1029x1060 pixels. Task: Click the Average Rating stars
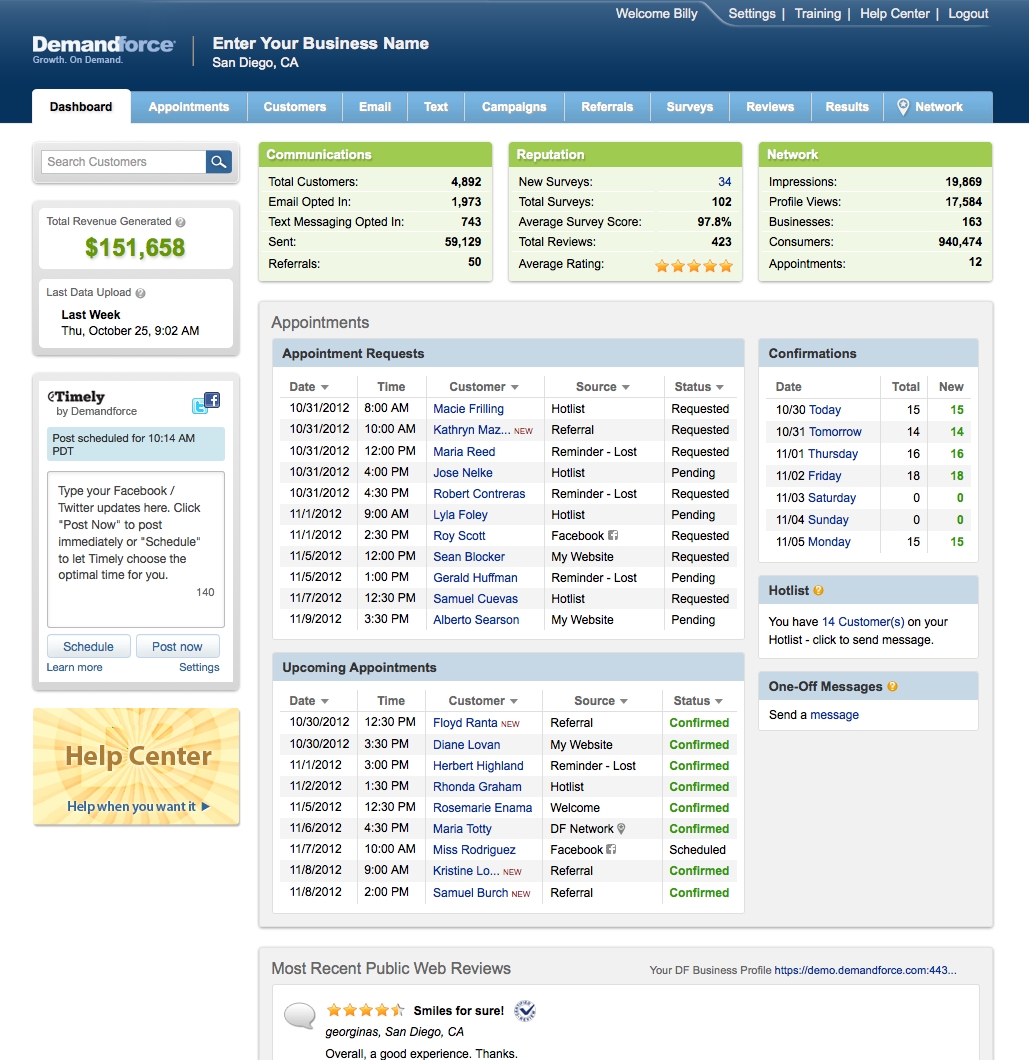pos(694,266)
